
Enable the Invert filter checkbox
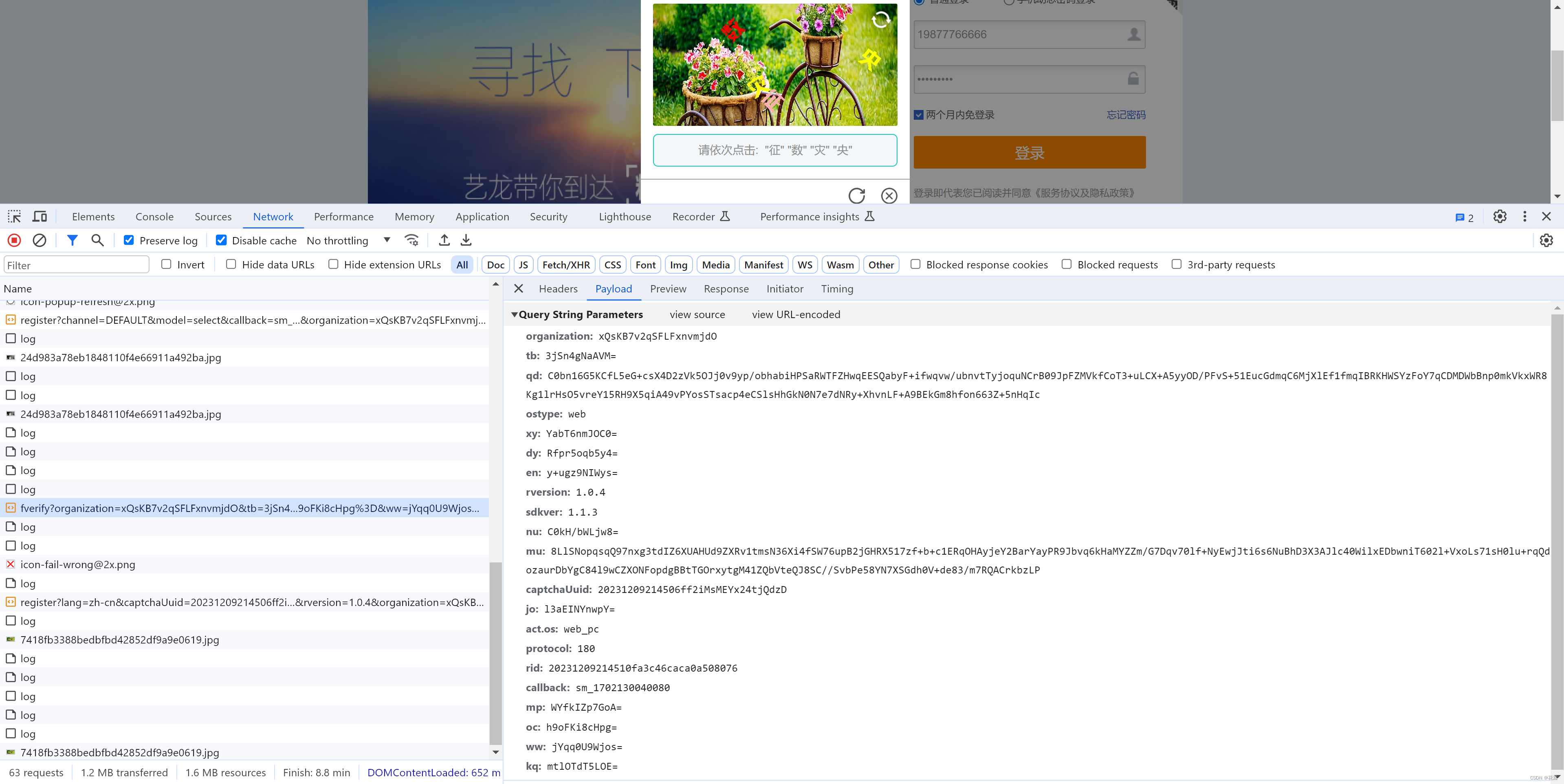pyautogui.click(x=166, y=265)
